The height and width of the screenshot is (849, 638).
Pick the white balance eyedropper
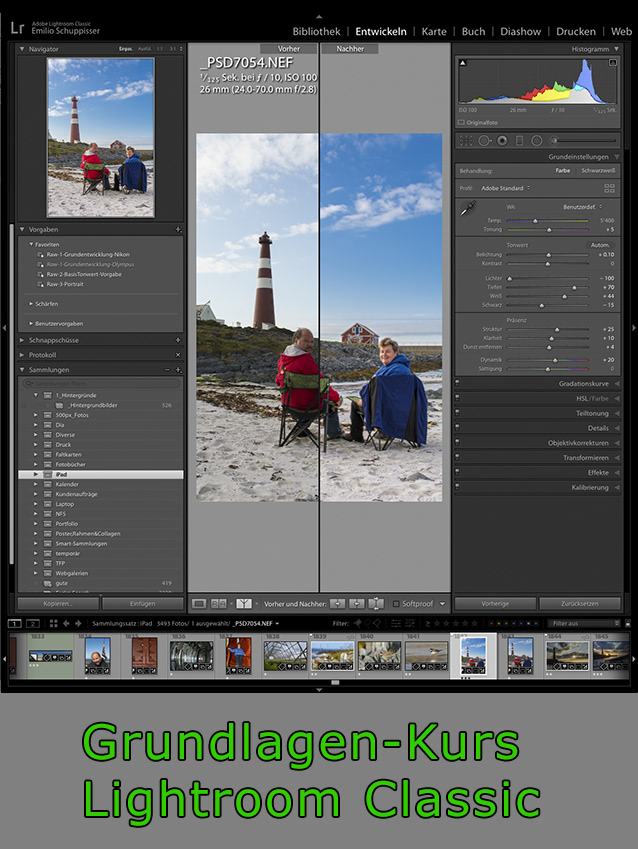tap(467, 208)
